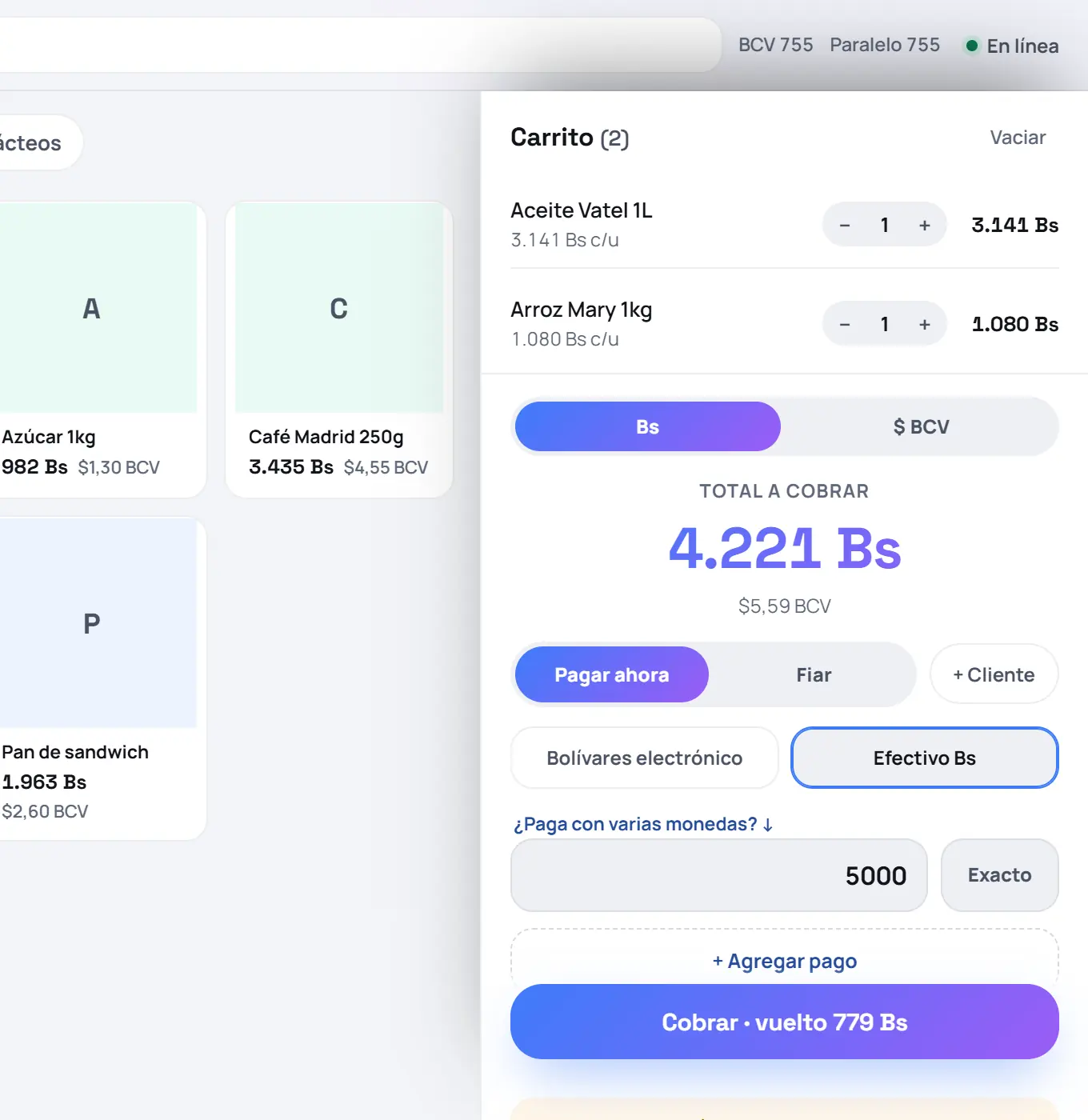This screenshot has height=1120, width=1088.
Task: Decrease Arroz Mary 1kg quantity with minus
Action: coord(845,324)
